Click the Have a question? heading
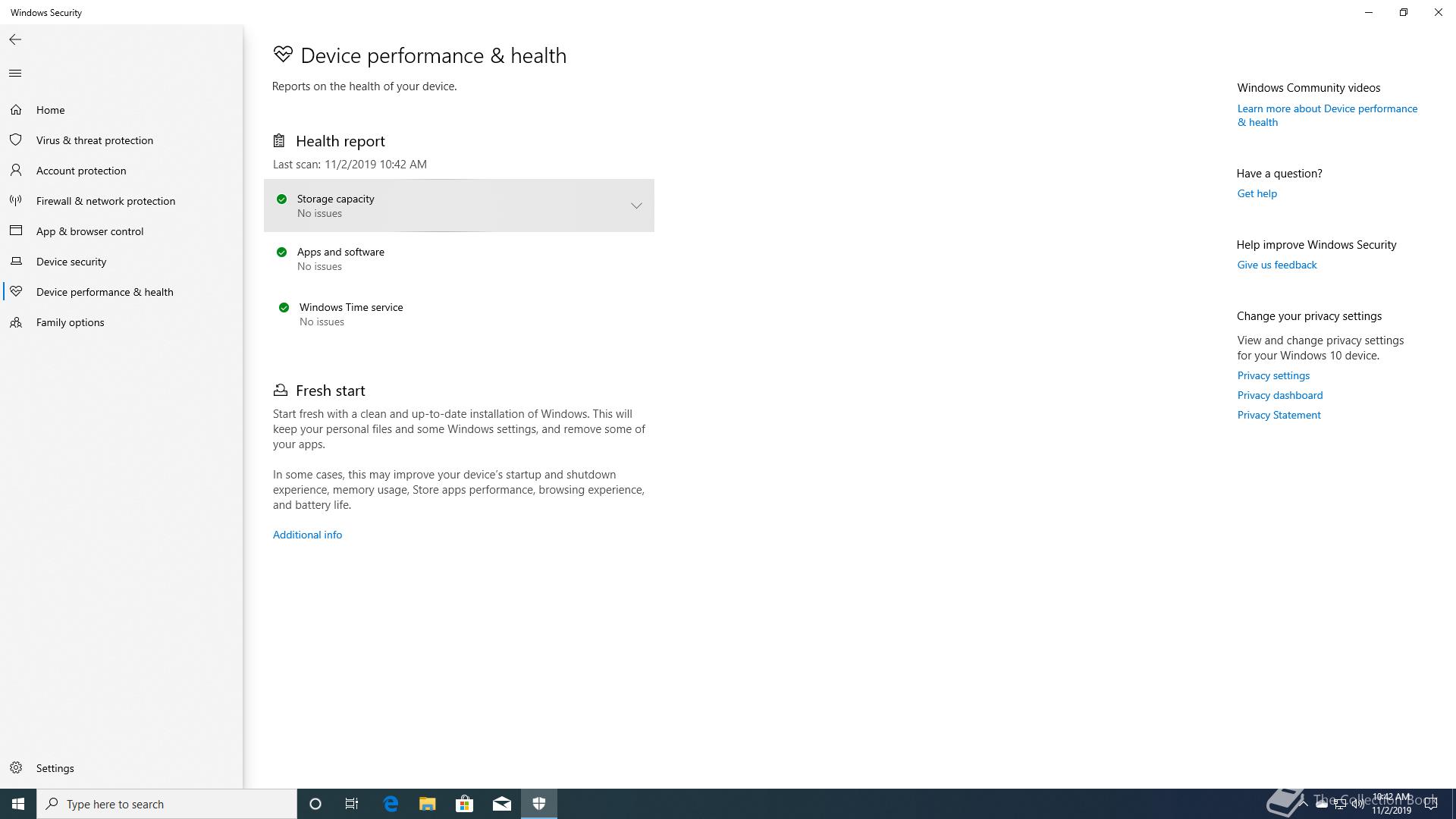Viewport: 1456px width, 819px height. (x=1279, y=174)
